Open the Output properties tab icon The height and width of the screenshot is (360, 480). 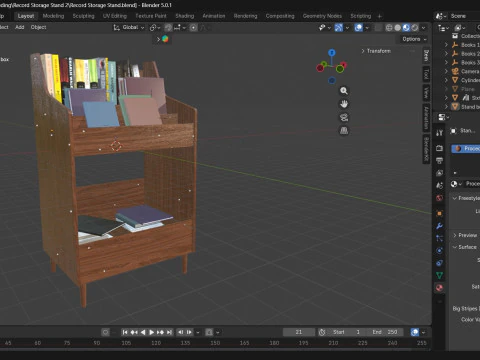[439, 160]
